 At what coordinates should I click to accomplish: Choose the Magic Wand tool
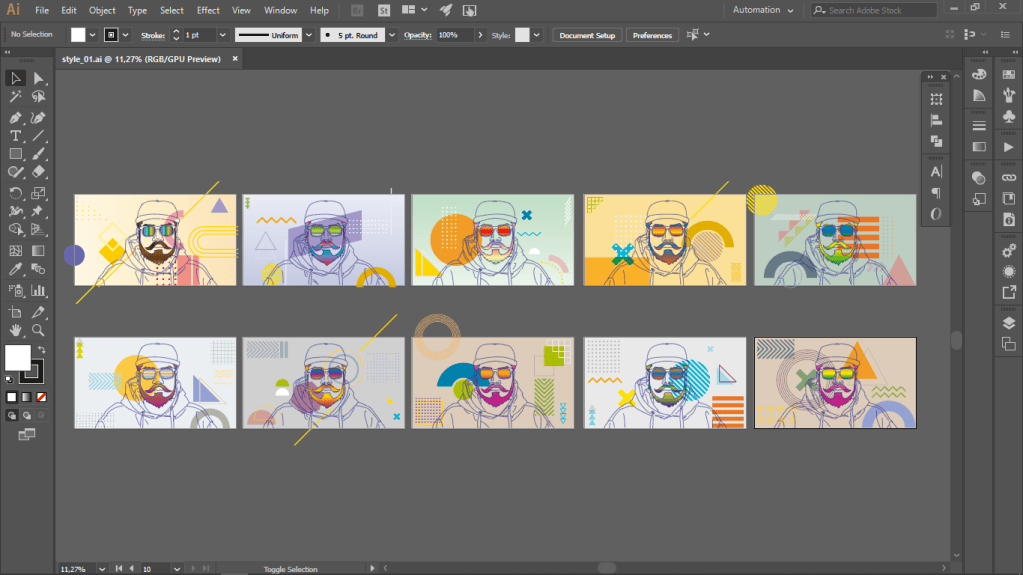16,97
